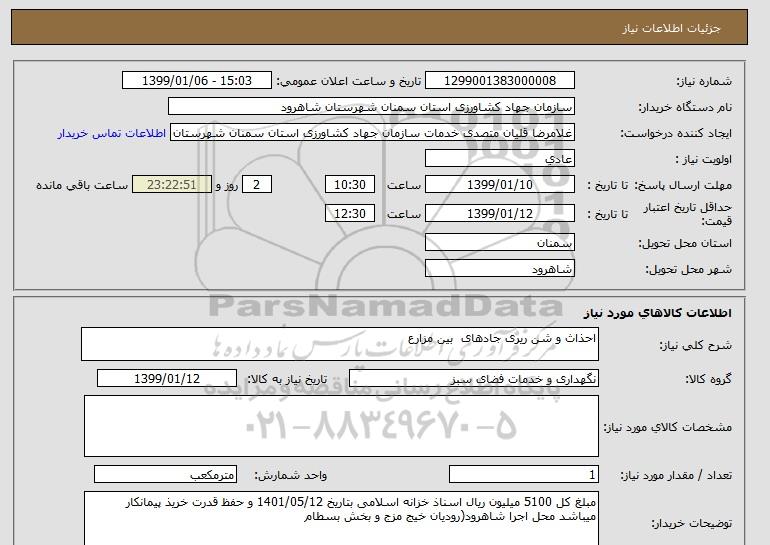Click the label واحد شمارش

click(291, 476)
